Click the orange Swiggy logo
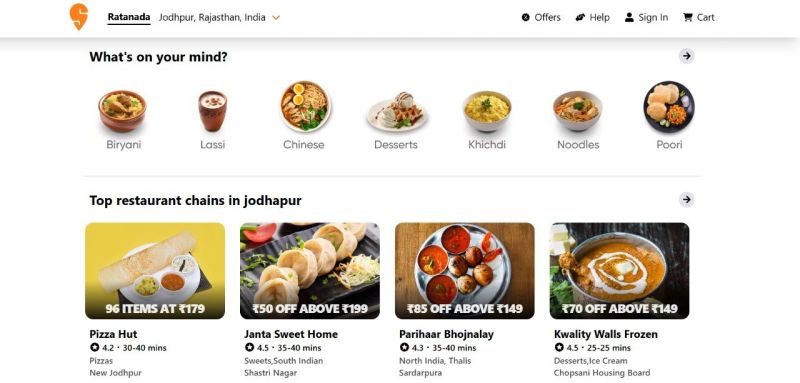Screen dimensions: 800x383 tap(79, 17)
